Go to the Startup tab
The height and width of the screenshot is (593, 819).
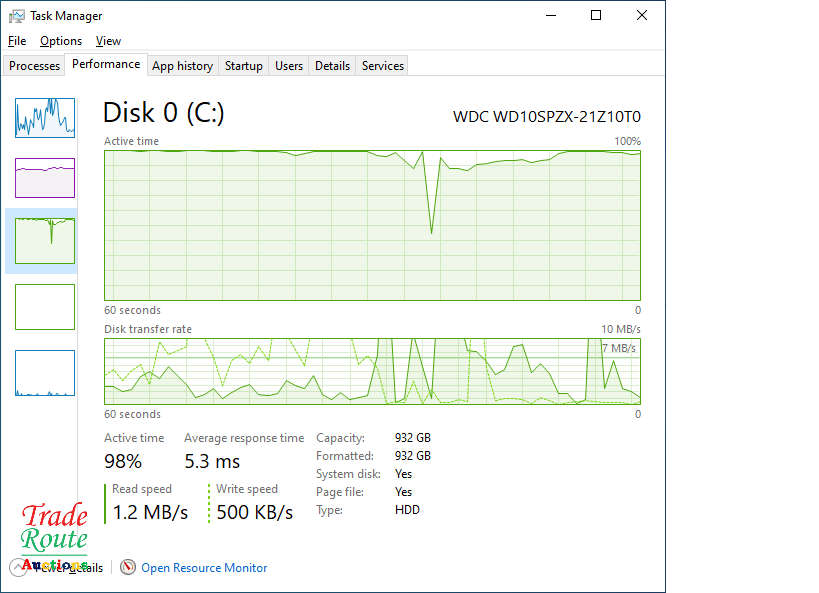coord(243,66)
